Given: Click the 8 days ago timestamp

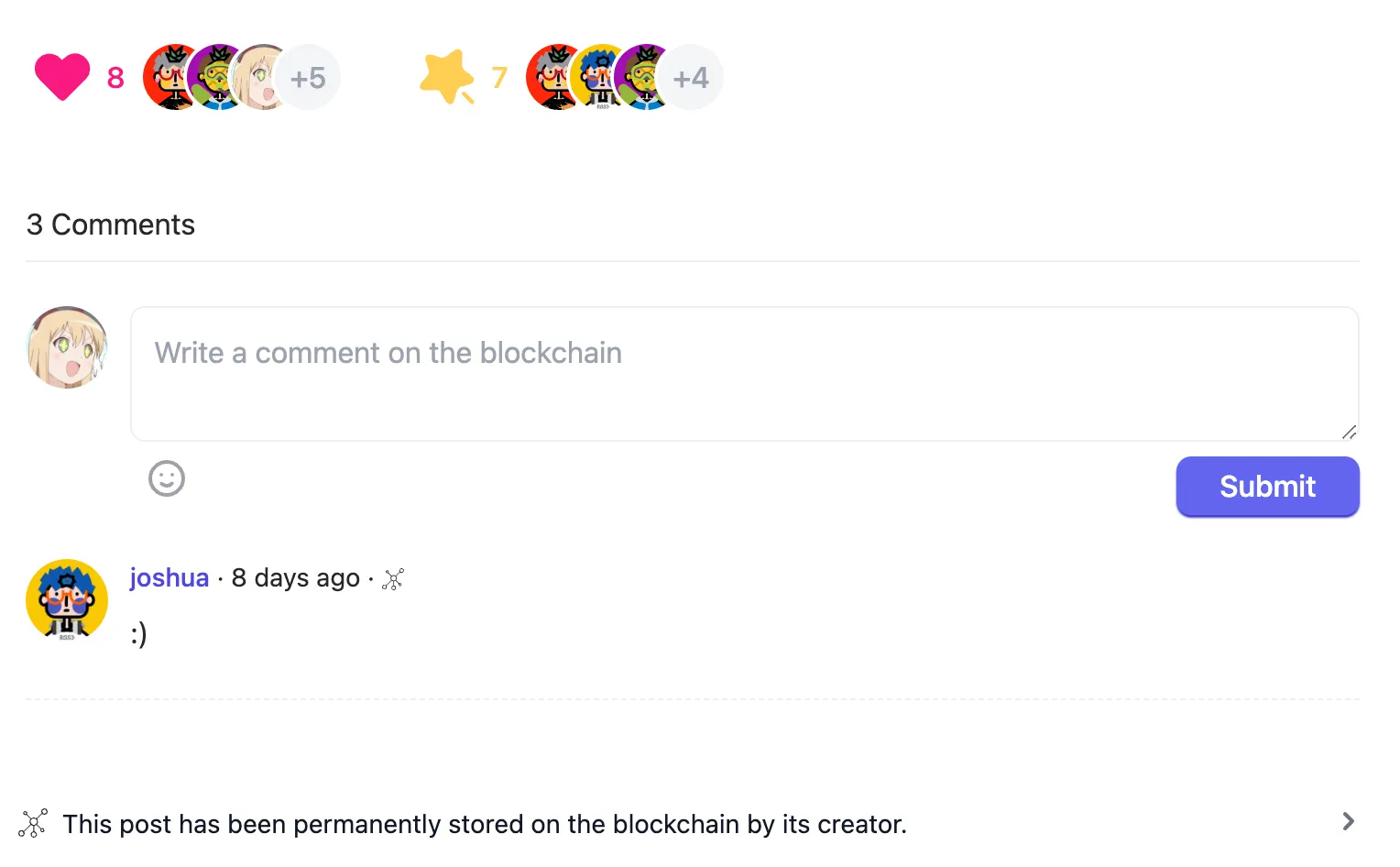Looking at the screenshot, I should pyautogui.click(x=295, y=577).
